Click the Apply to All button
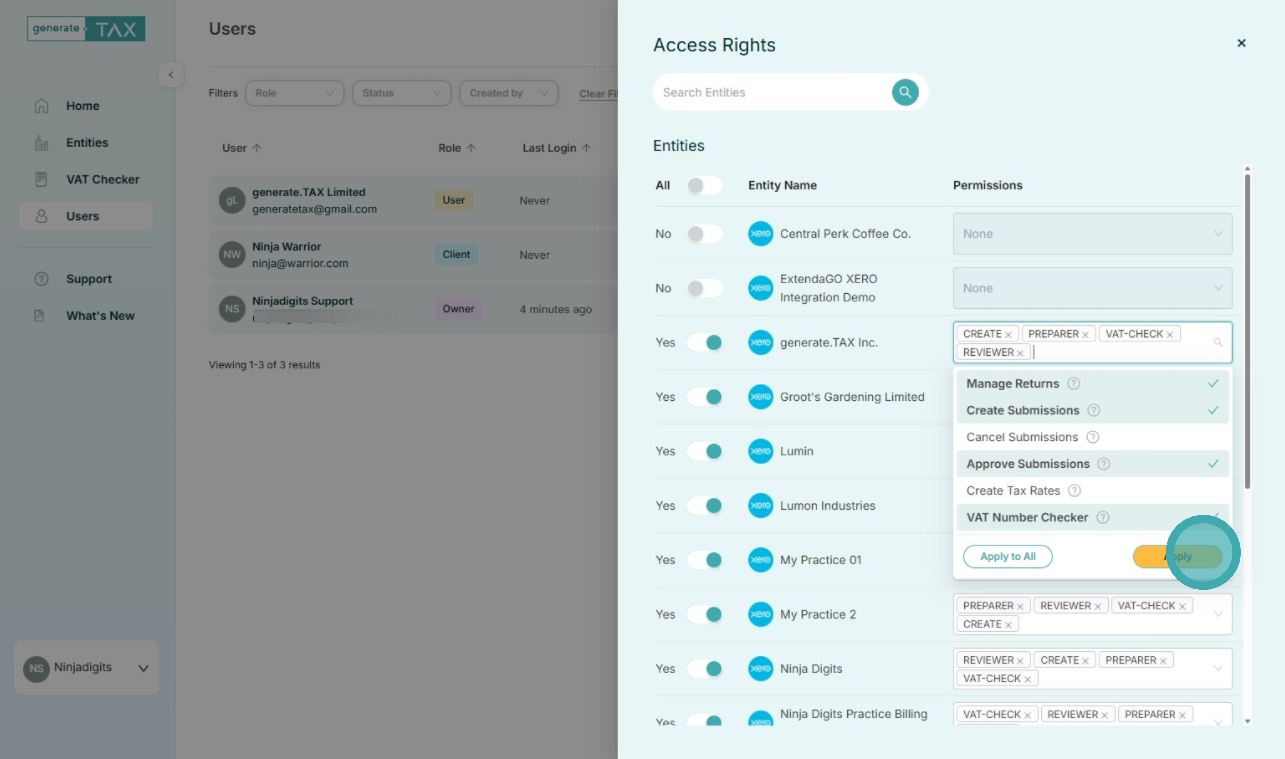The image size is (1285, 759). [x=1007, y=557]
